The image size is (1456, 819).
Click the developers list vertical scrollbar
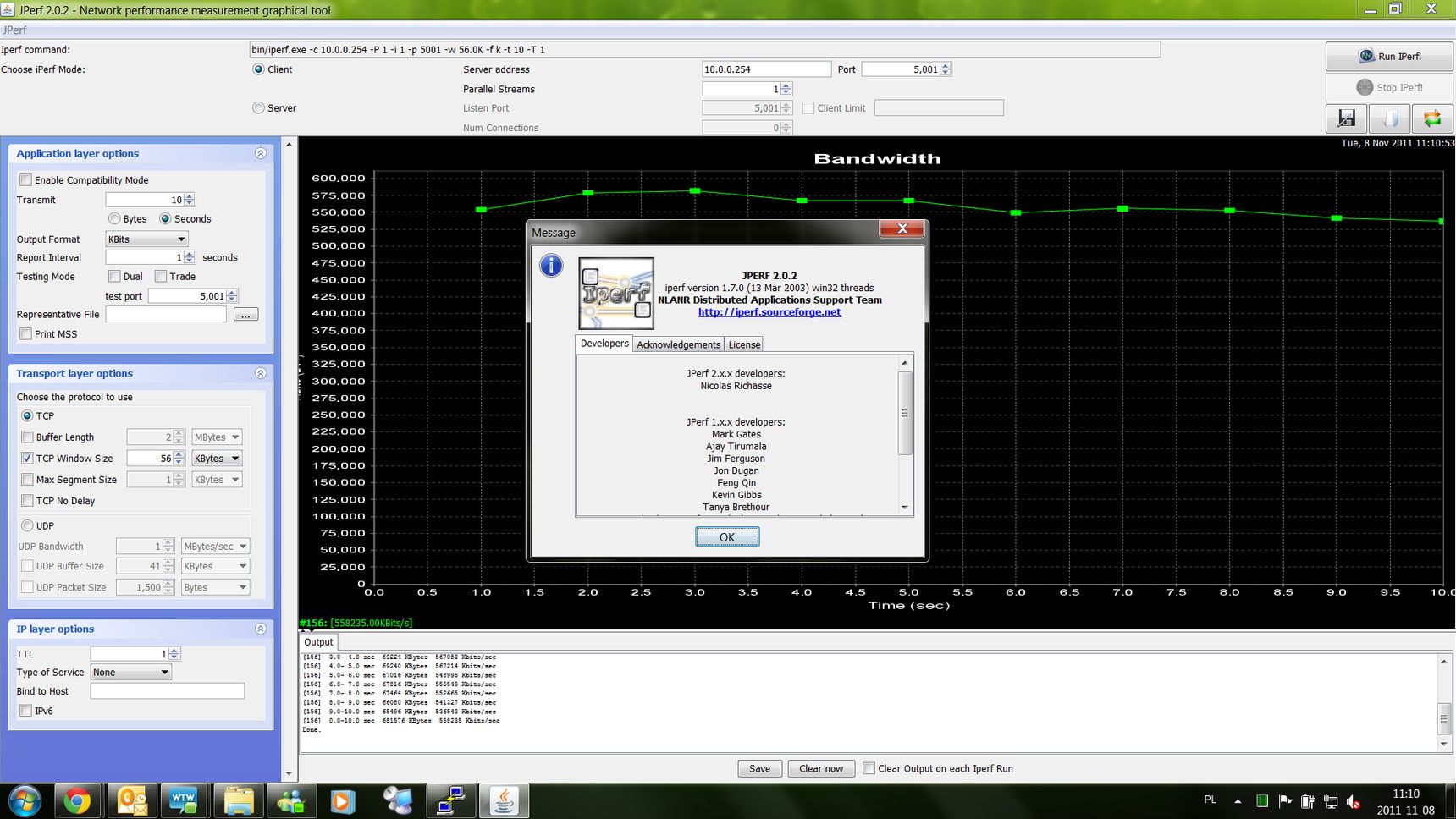[x=905, y=414]
